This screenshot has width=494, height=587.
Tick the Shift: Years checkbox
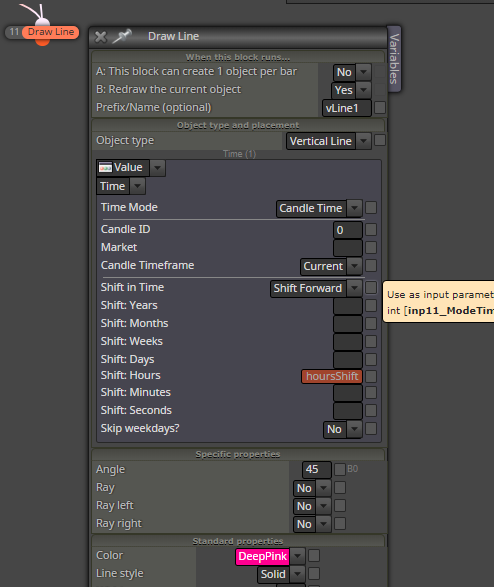click(x=371, y=305)
